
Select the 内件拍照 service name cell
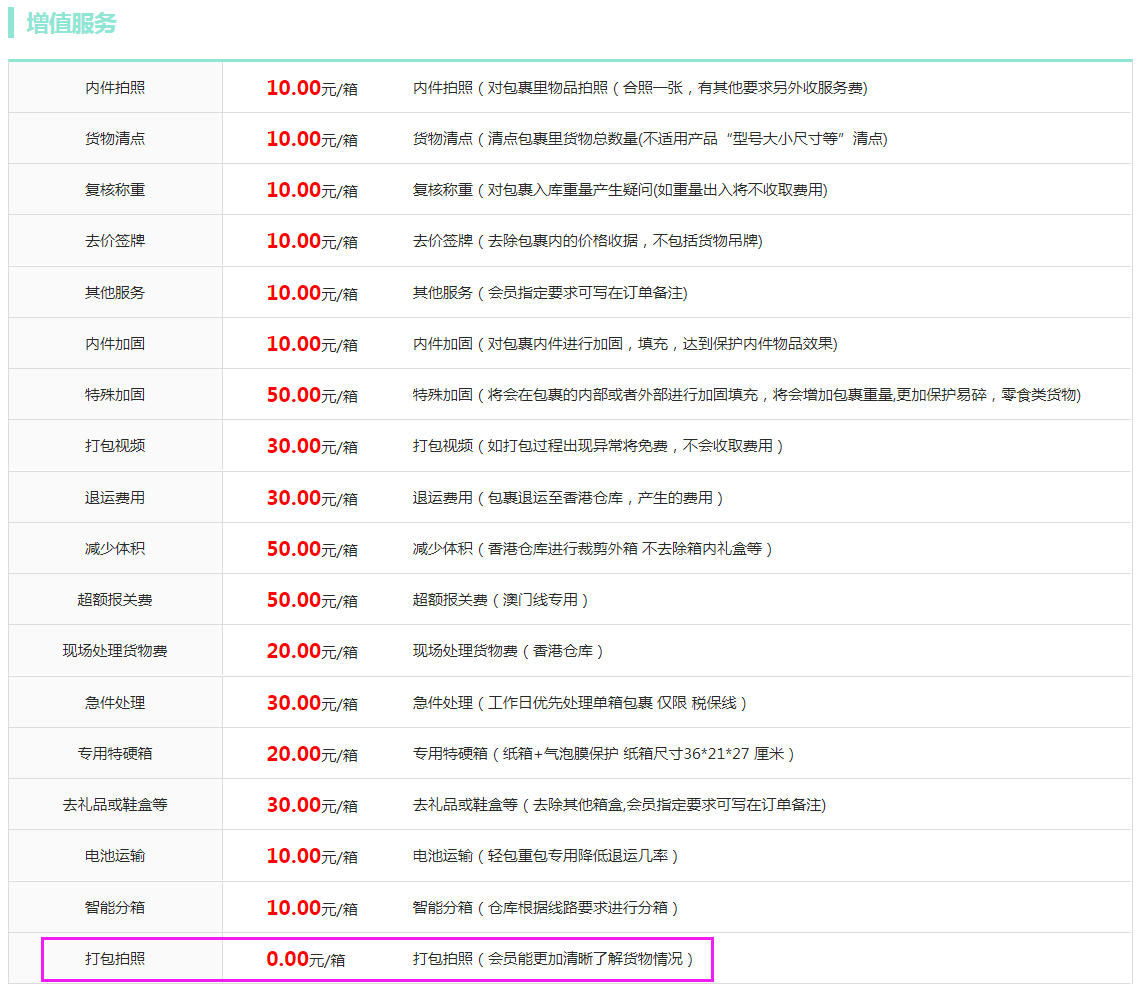115,88
